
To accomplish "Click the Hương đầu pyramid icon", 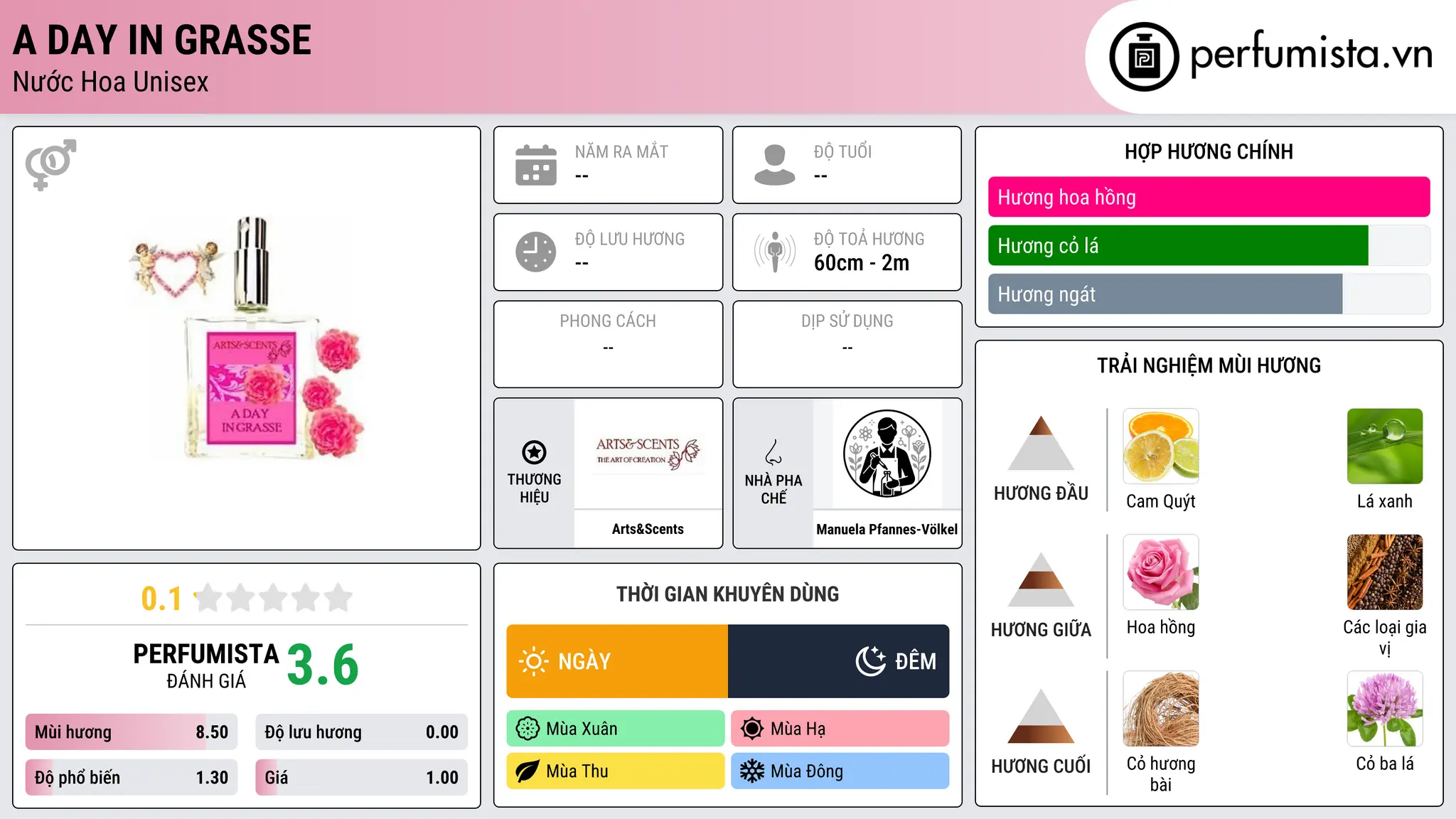I will pos(1041,443).
